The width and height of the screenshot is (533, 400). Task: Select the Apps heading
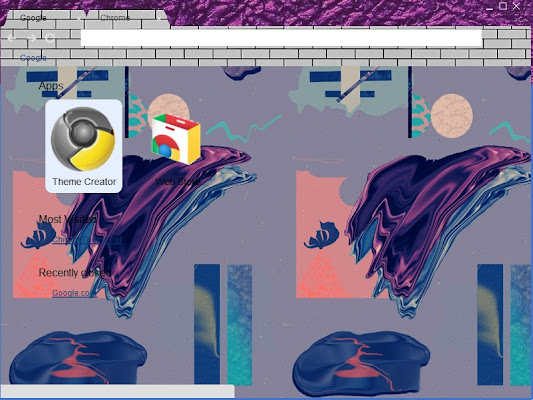tap(51, 86)
